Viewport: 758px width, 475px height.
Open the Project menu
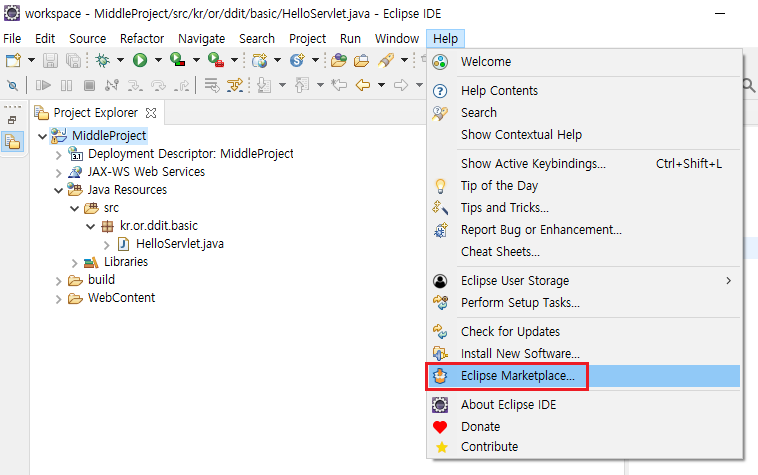point(307,39)
